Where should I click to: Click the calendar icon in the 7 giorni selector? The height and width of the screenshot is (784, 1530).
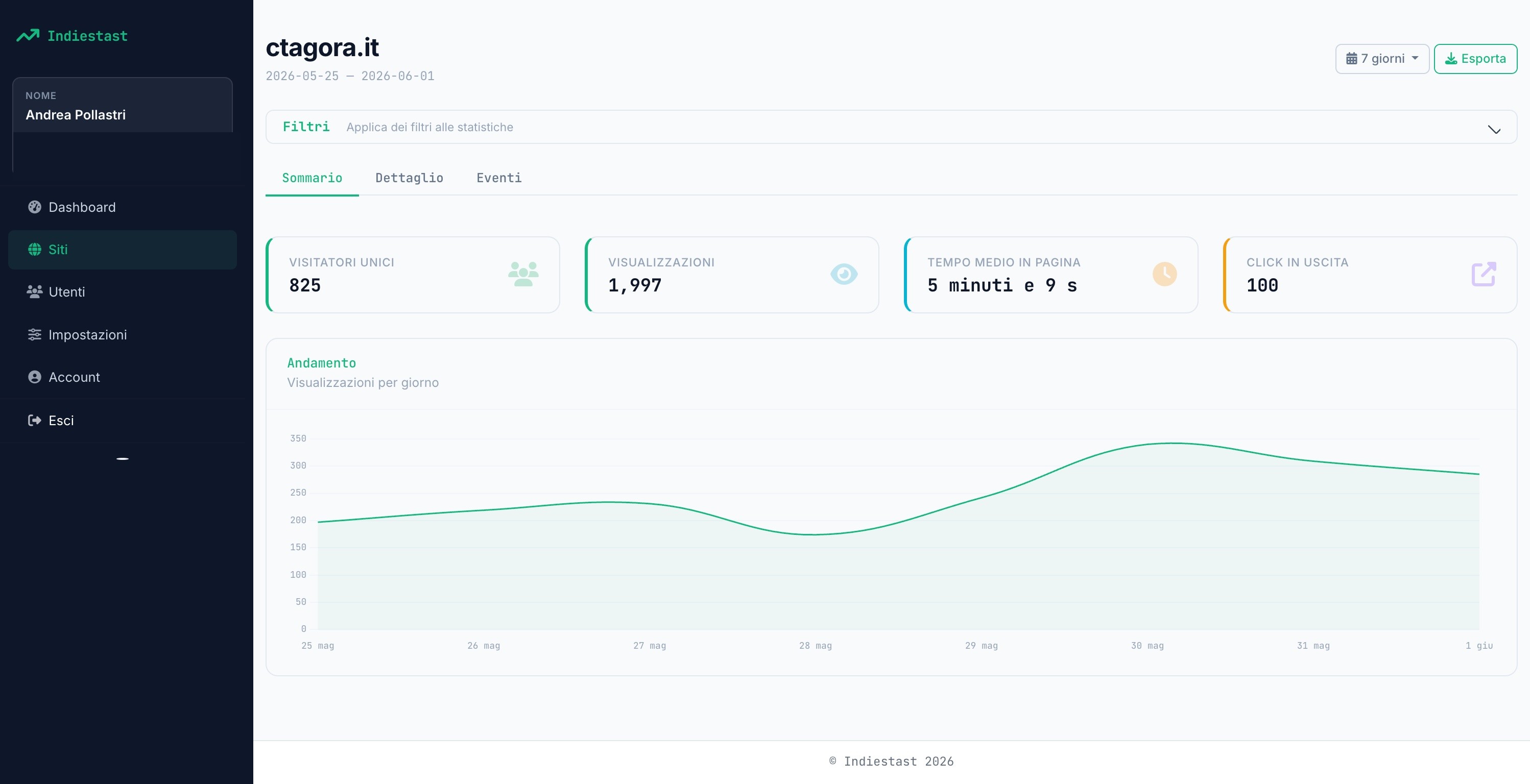[x=1351, y=58]
